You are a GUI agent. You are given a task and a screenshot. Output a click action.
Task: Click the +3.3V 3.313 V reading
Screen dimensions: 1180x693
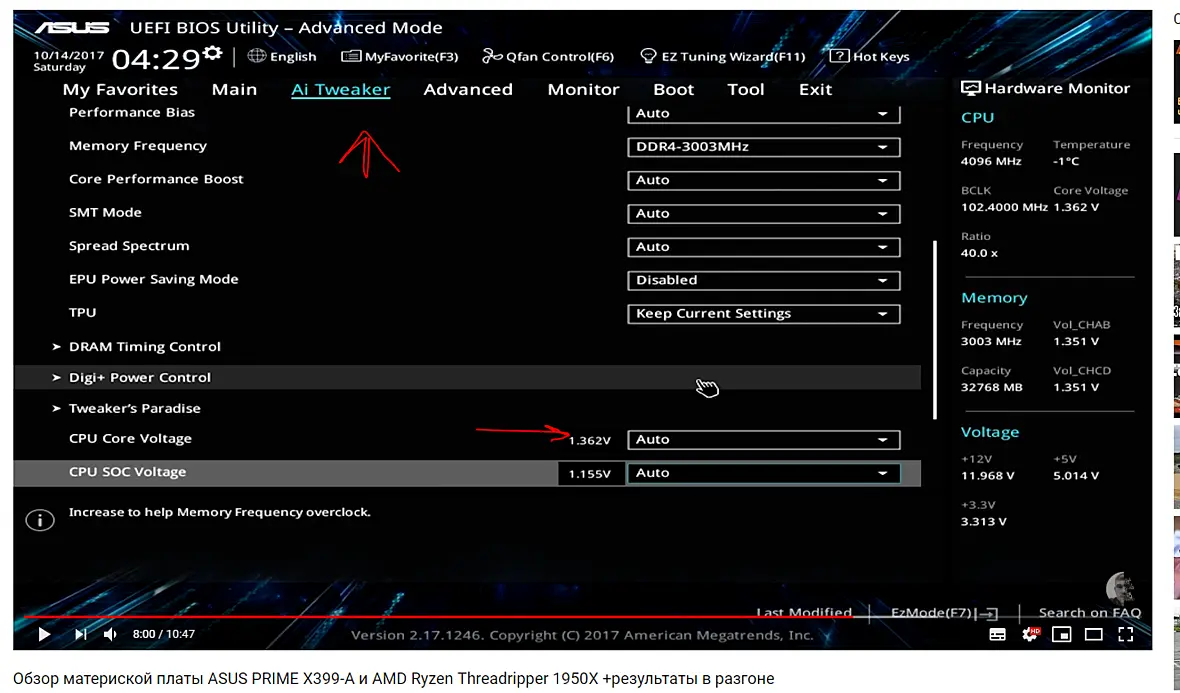[x=984, y=522]
